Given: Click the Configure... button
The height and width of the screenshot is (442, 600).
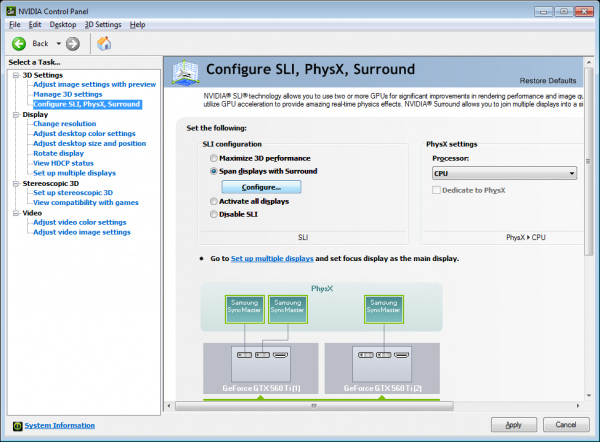Looking at the screenshot, I should point(261,187).
